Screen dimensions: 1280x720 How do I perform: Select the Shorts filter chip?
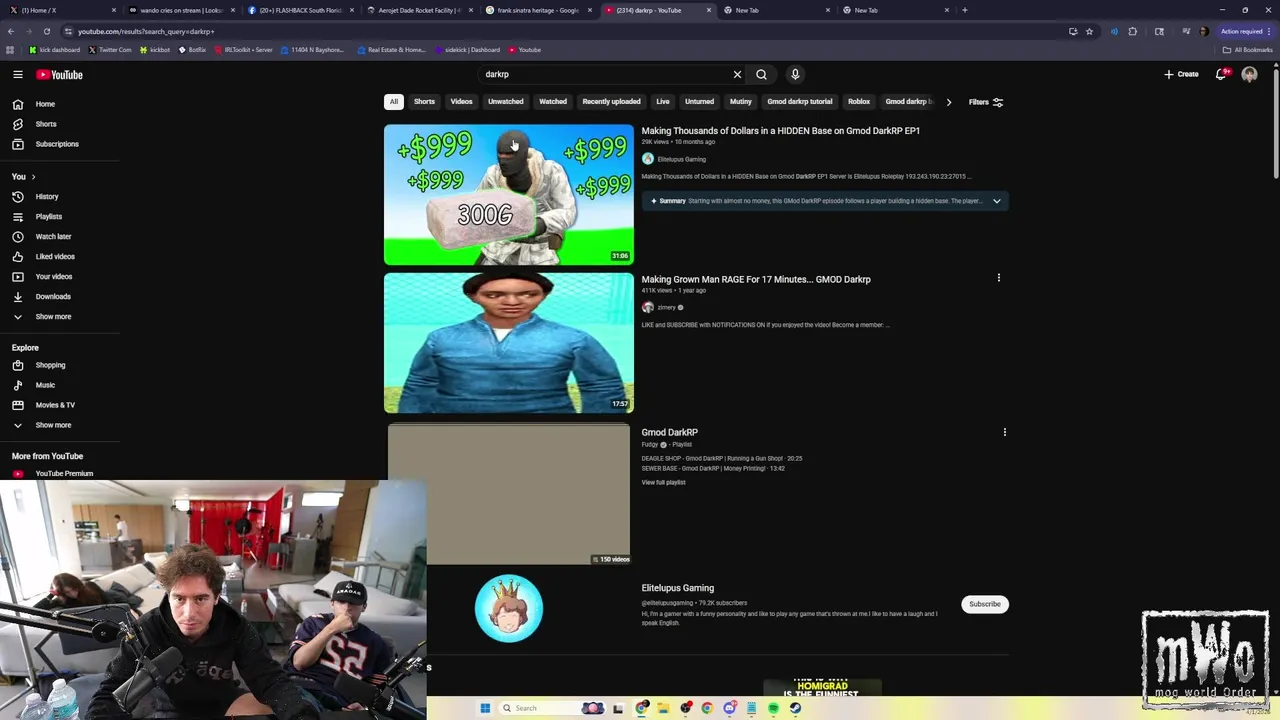(x=424, y=102)
